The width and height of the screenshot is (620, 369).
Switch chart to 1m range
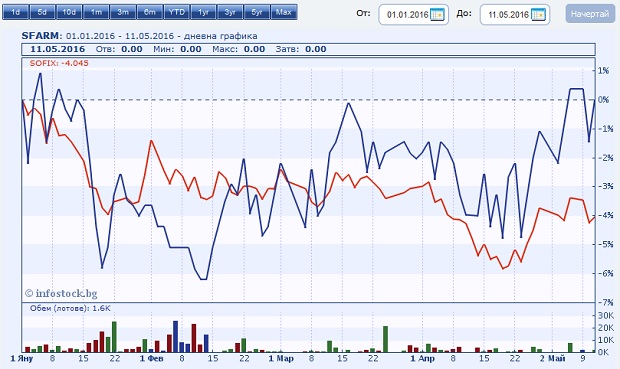[96, 12]
